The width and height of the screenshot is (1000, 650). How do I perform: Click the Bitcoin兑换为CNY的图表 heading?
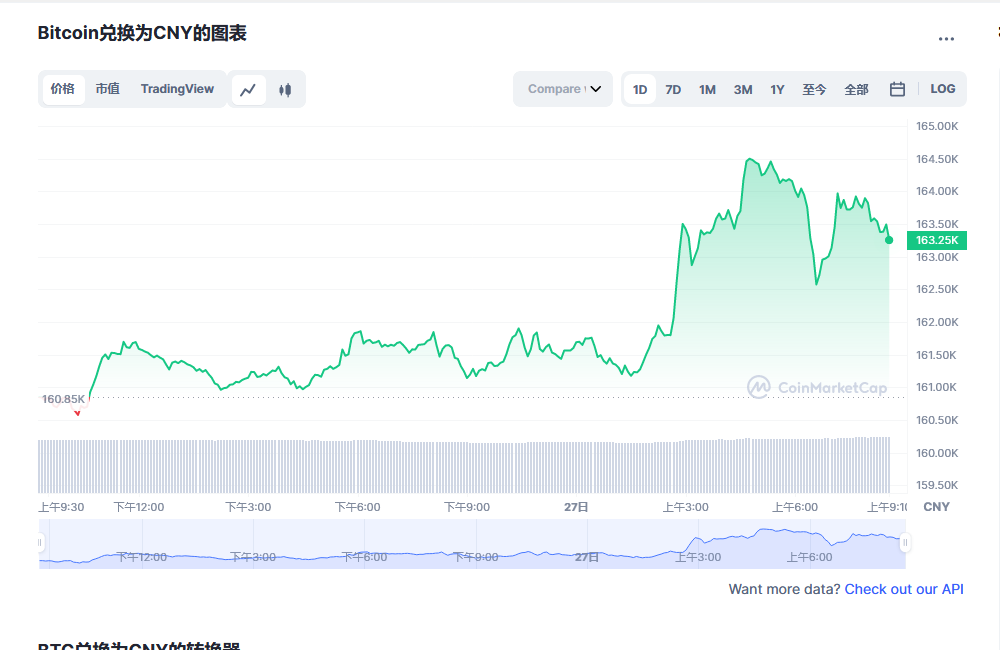tap(142, 33)
